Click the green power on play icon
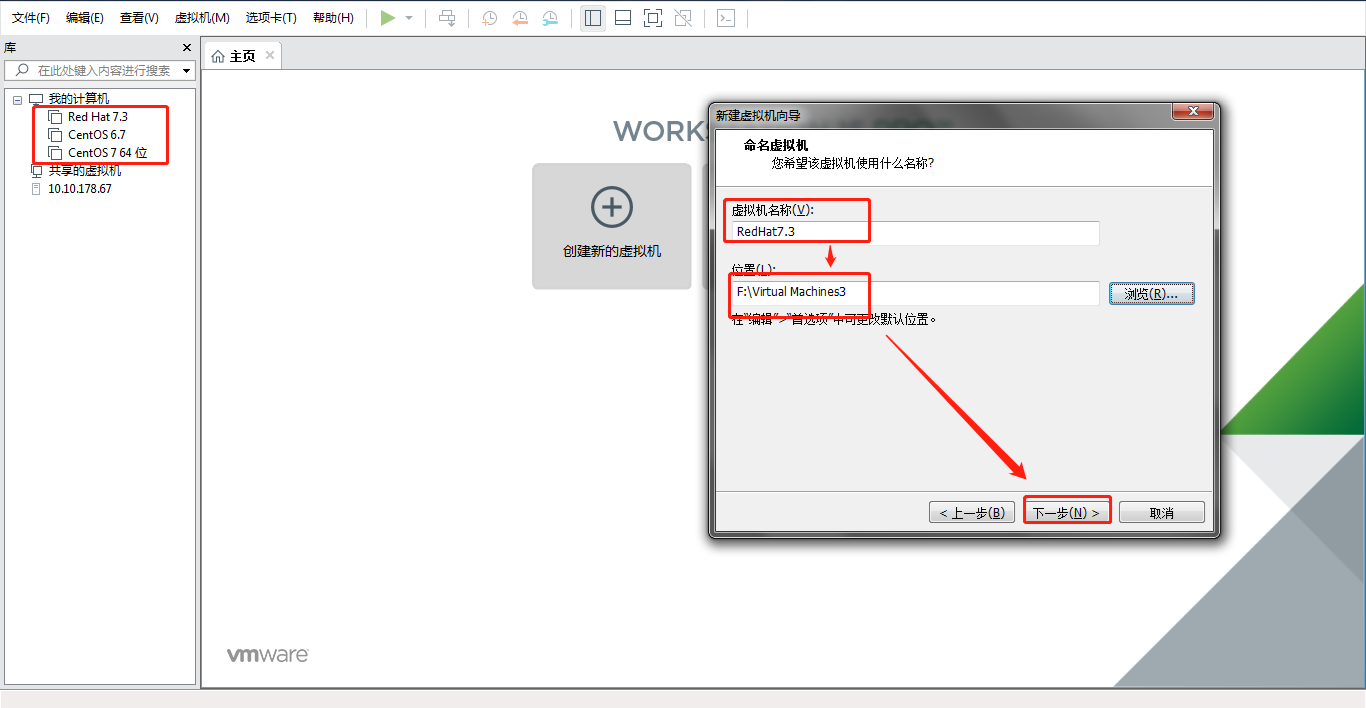The height and width of the screenshot is (708, 1366). [x=388, y=18]
